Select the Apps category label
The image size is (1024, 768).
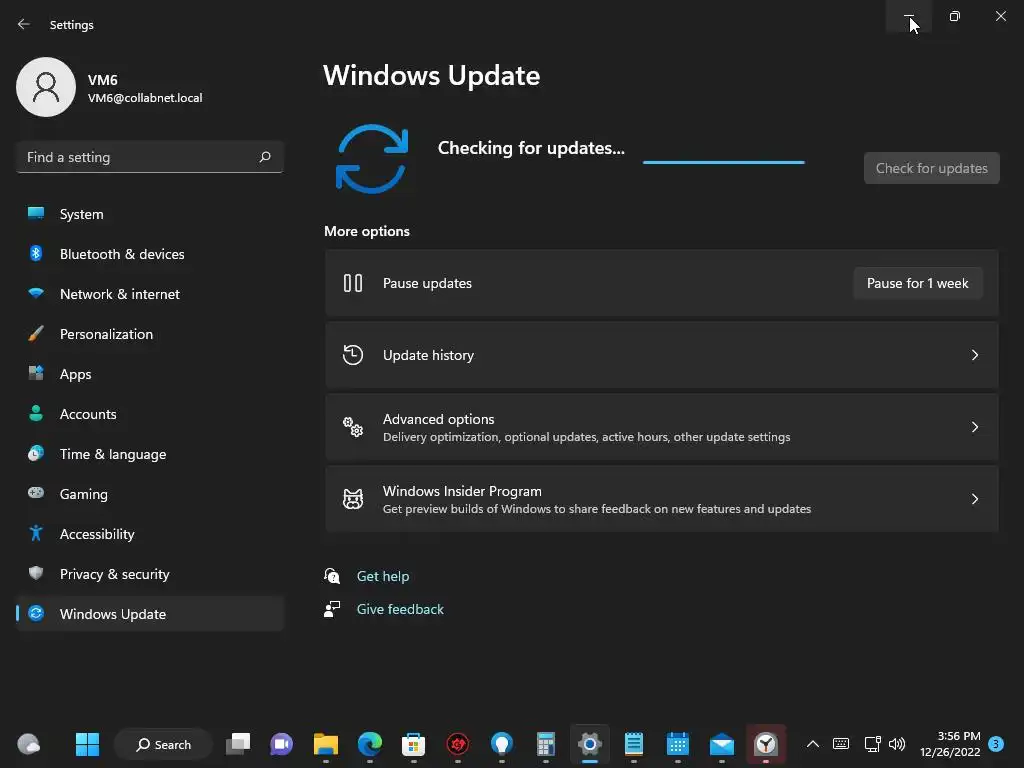pos(76,374)
